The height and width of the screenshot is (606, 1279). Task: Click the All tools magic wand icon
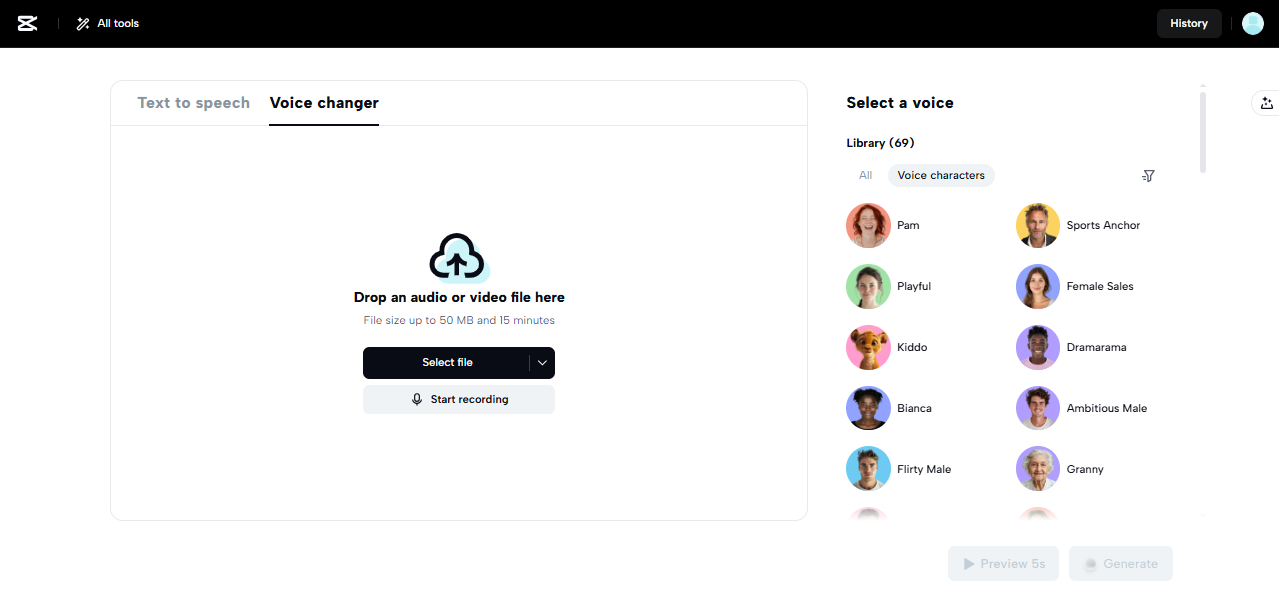pos(81,22)
